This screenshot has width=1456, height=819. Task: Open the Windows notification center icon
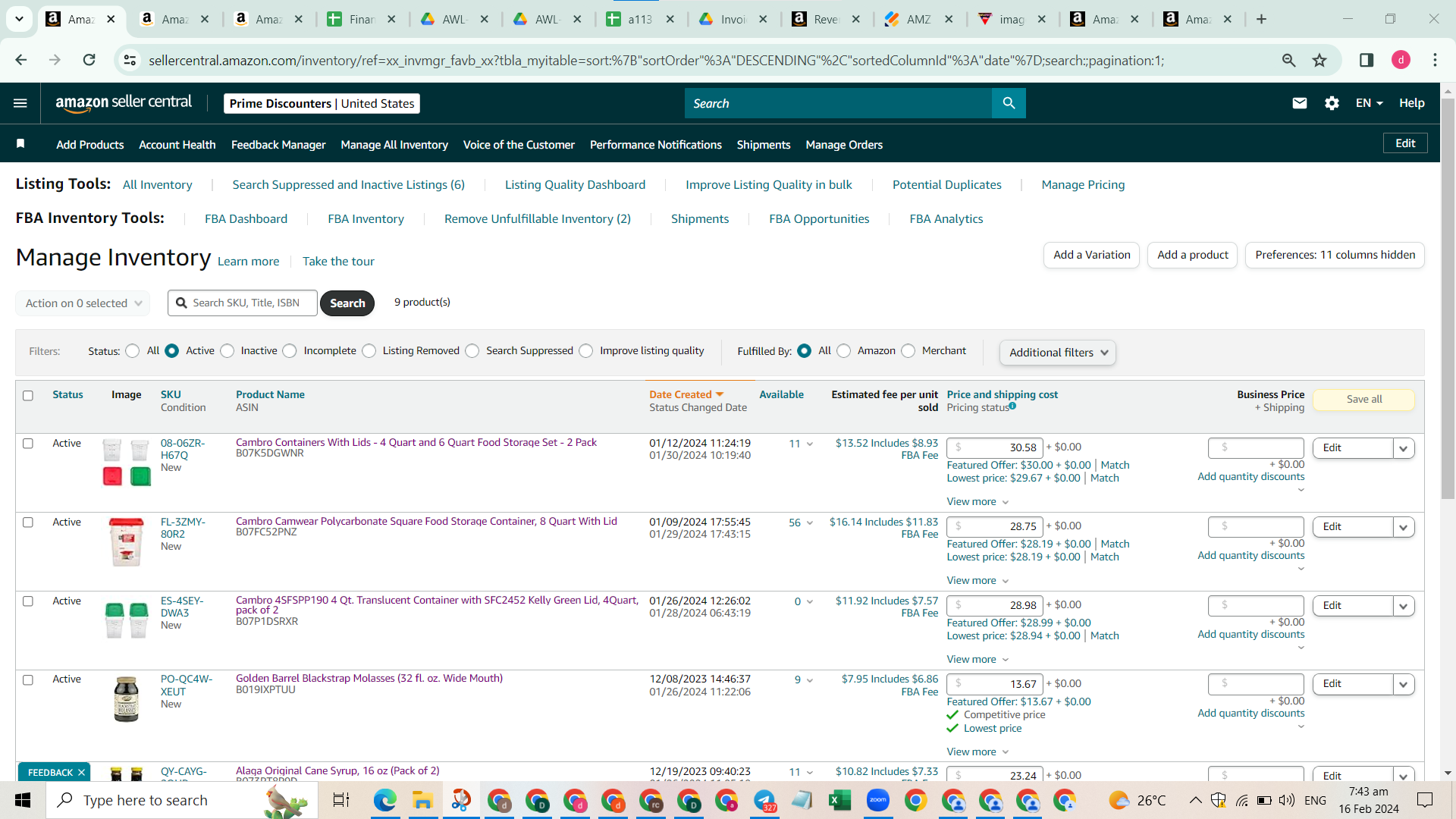click(x=1425, y=800)
